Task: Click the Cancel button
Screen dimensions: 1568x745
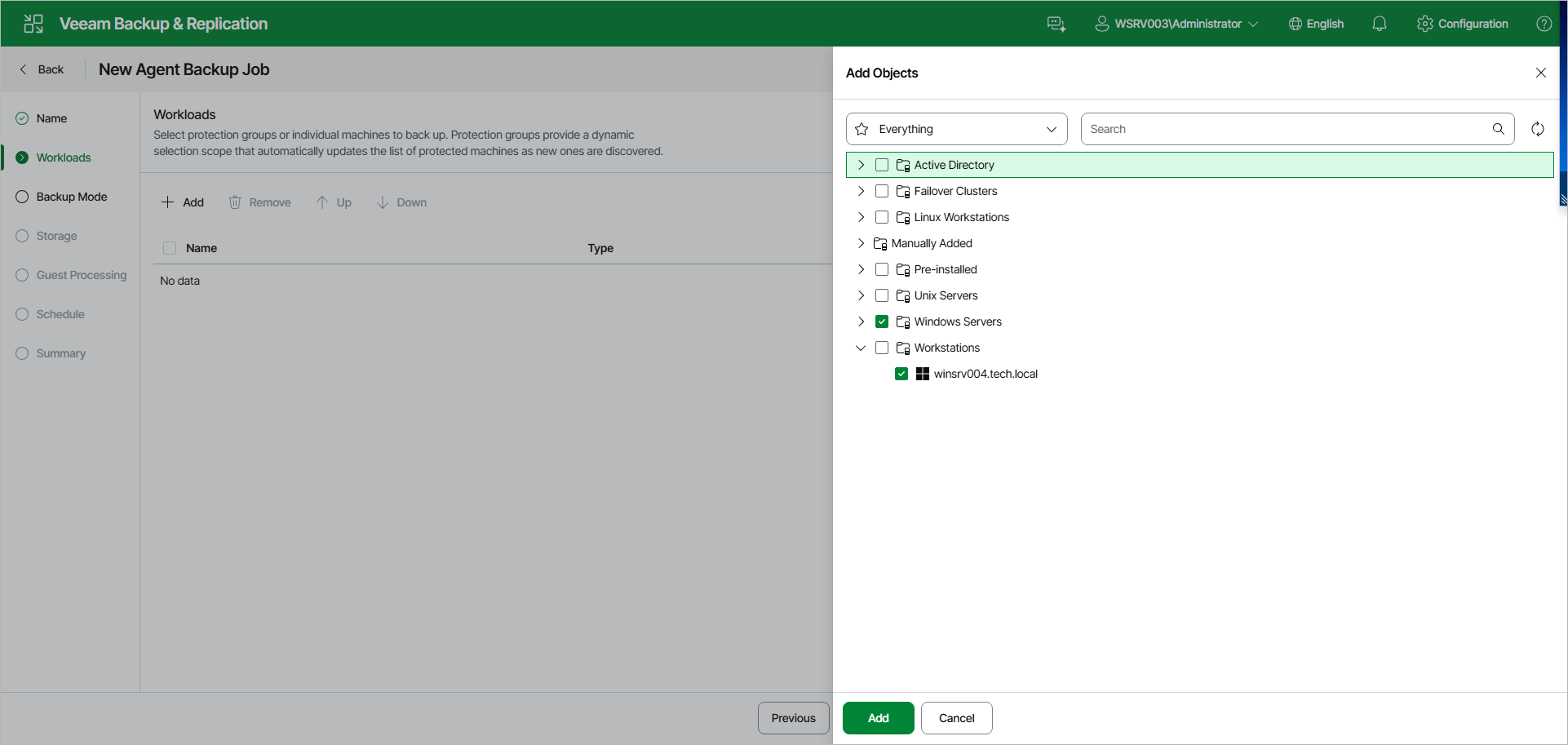Action: (957, 718)
